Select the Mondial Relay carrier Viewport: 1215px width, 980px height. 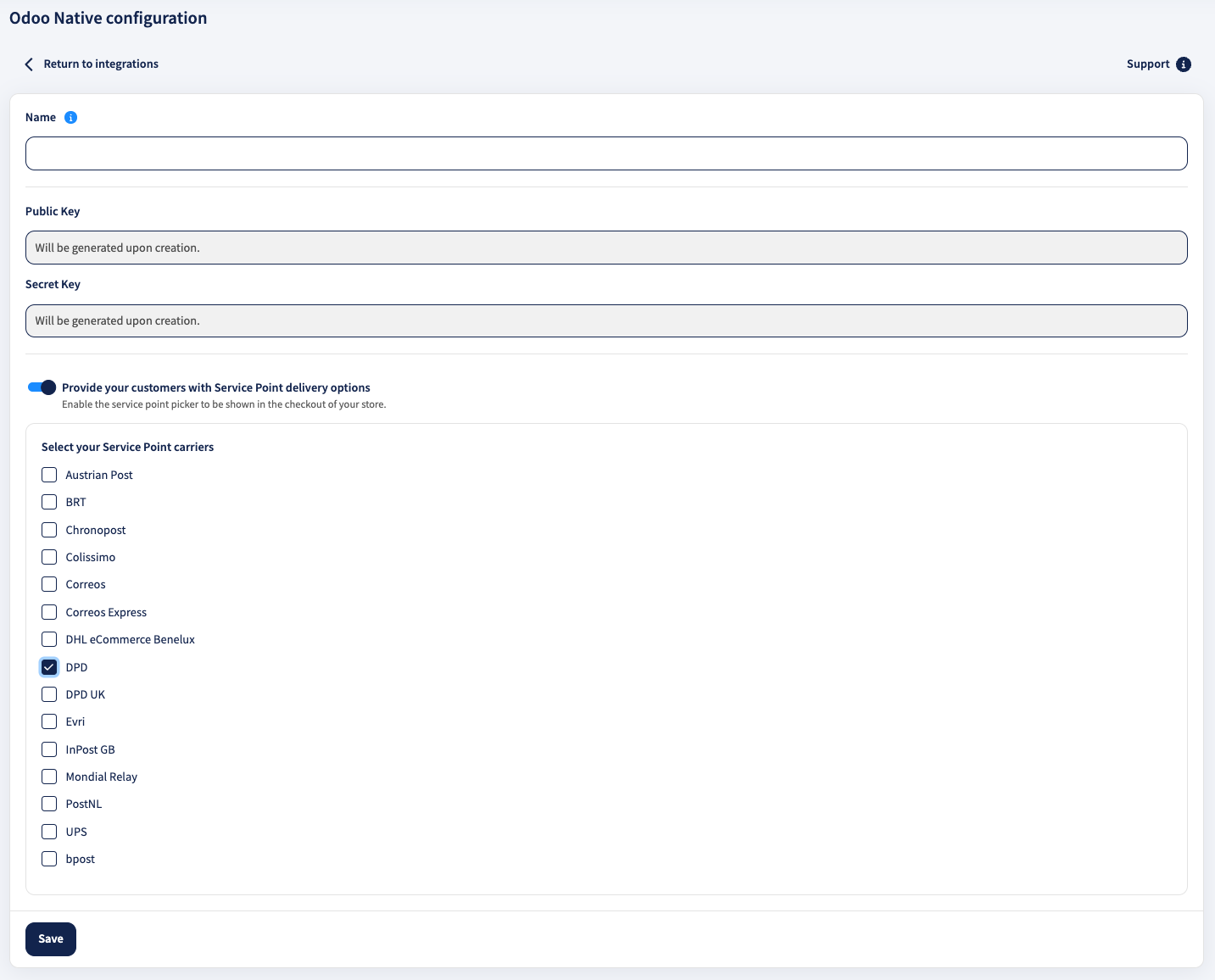48,777
